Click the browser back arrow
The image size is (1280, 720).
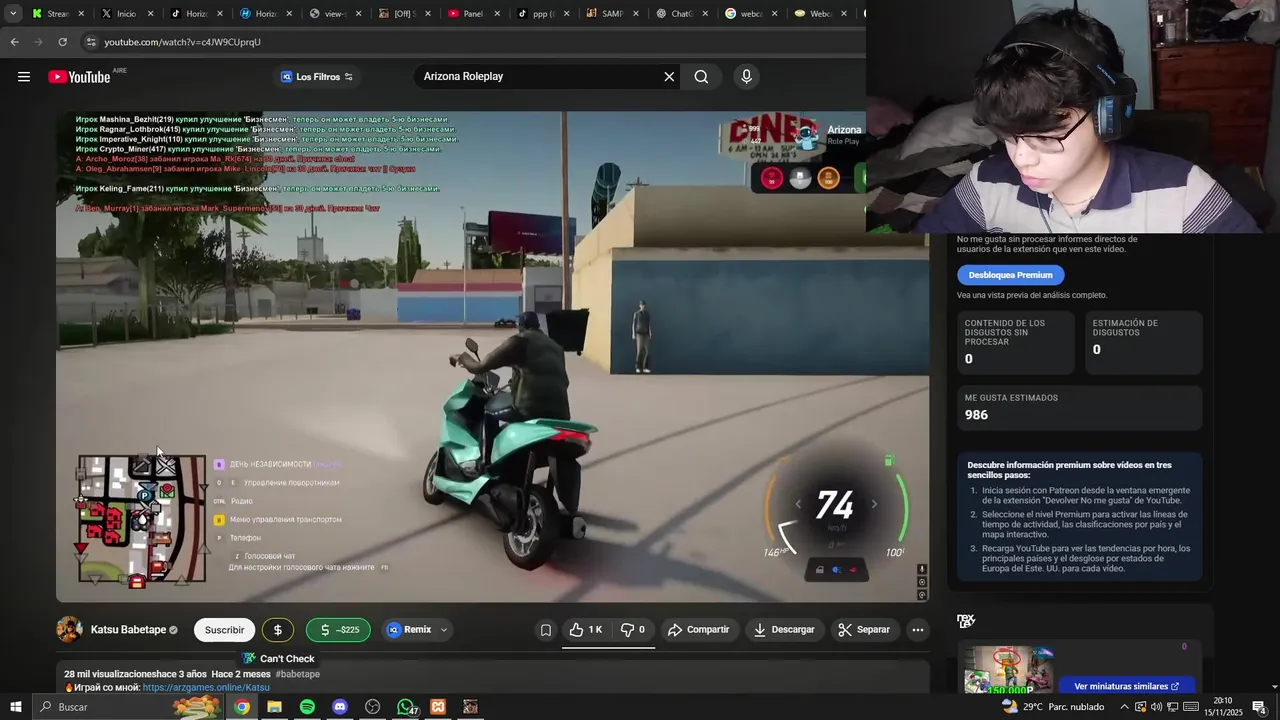(x=14, y=42)
